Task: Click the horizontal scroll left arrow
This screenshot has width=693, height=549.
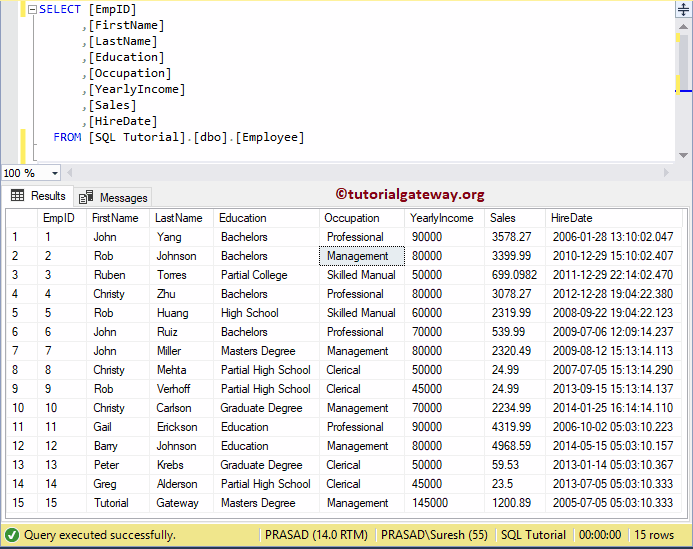Action: [69, 173]
